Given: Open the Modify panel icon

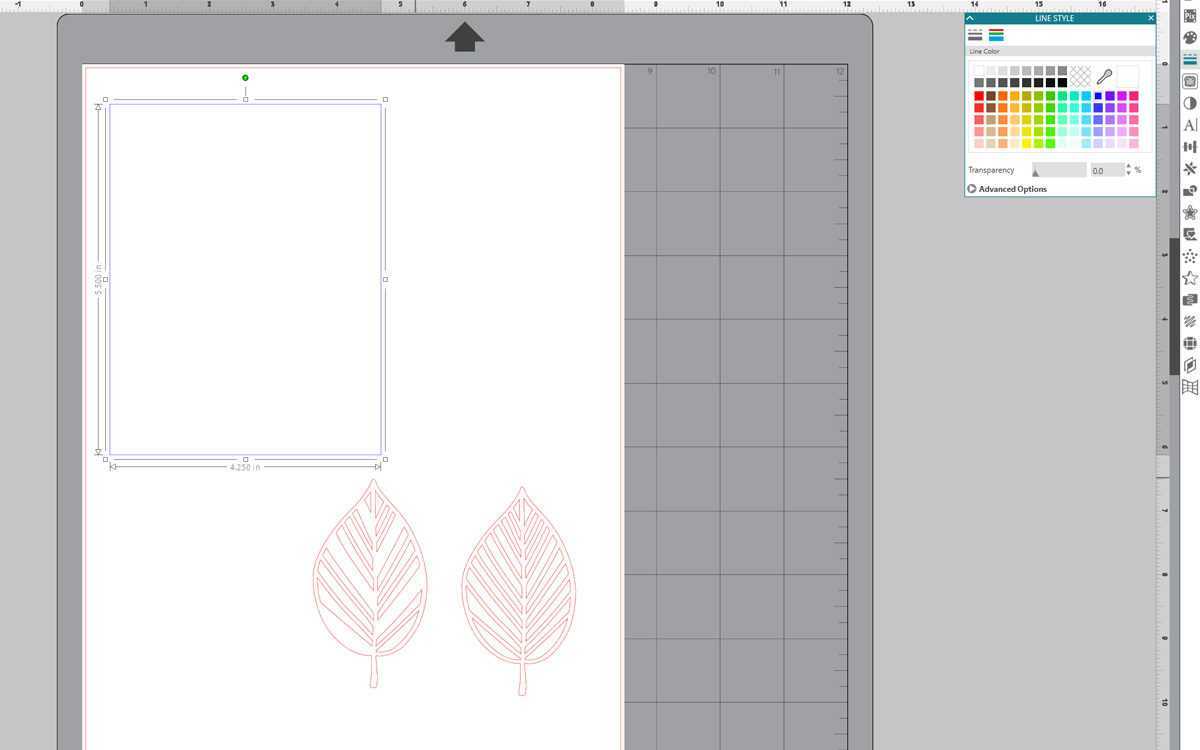Looking at the screenshot, I should tap(1190, 191).
